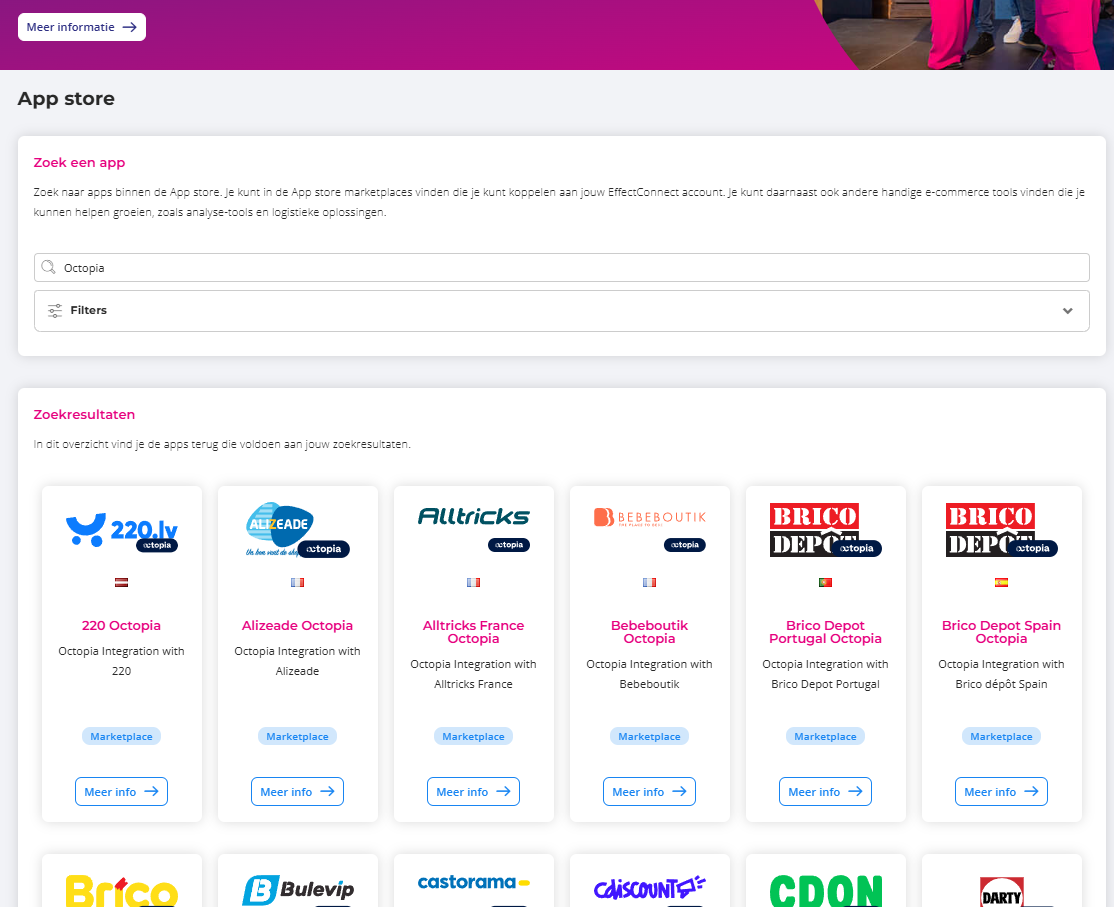This screenshot has width=1114, height=907.
Task: Open the Alizeade Octopia title link
Action: coord(298,626)
